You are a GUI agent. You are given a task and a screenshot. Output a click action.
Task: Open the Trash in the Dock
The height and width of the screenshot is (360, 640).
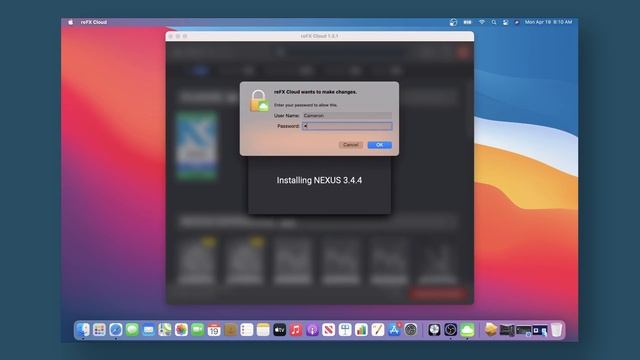pos(556,329)
